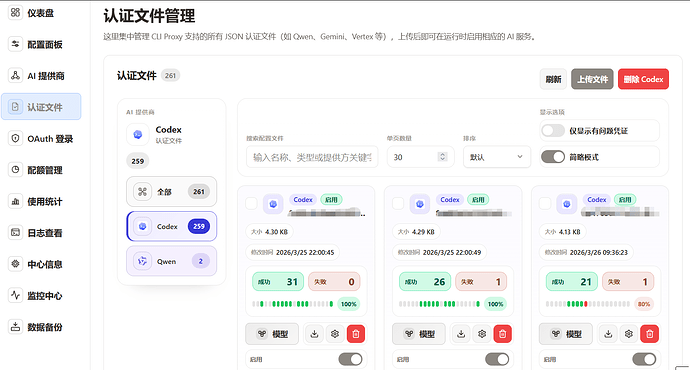Click the 配额管理 pie icon
The width and height of the screenshot is (690, 370).
[15, 170]
